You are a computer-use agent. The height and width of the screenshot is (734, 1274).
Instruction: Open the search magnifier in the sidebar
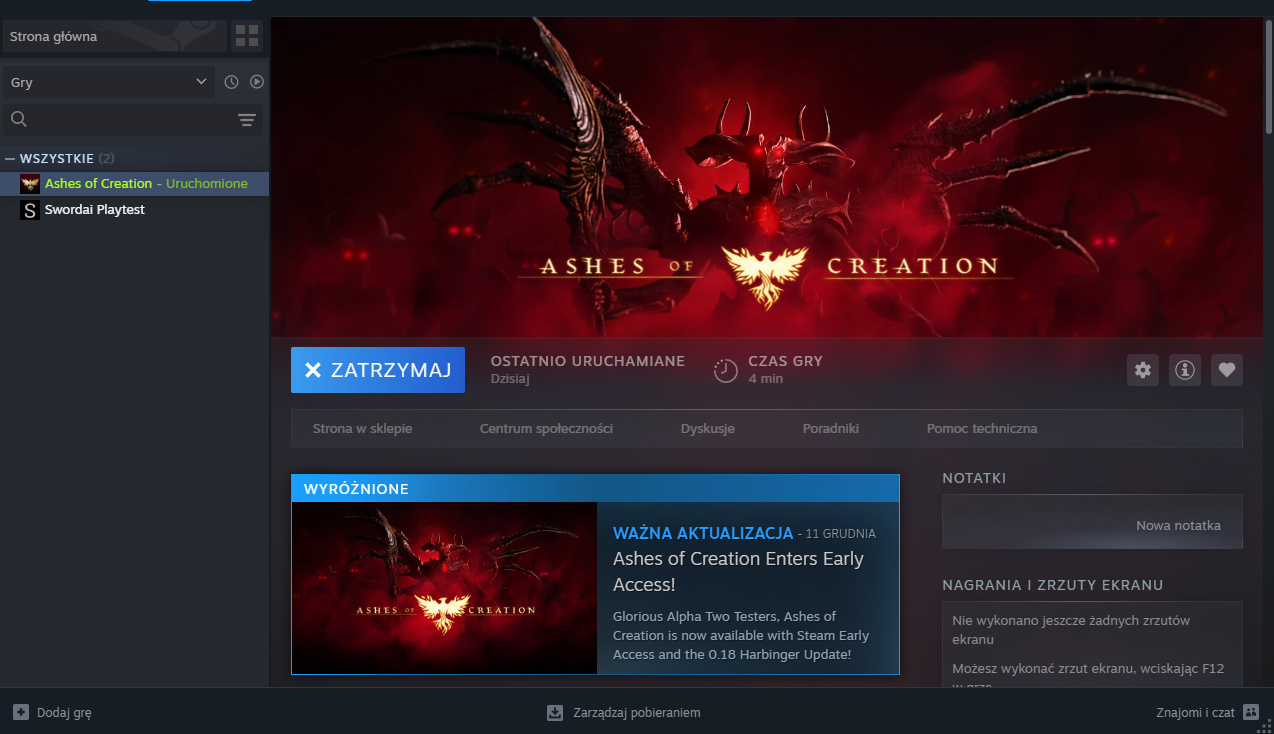[18, 119]
